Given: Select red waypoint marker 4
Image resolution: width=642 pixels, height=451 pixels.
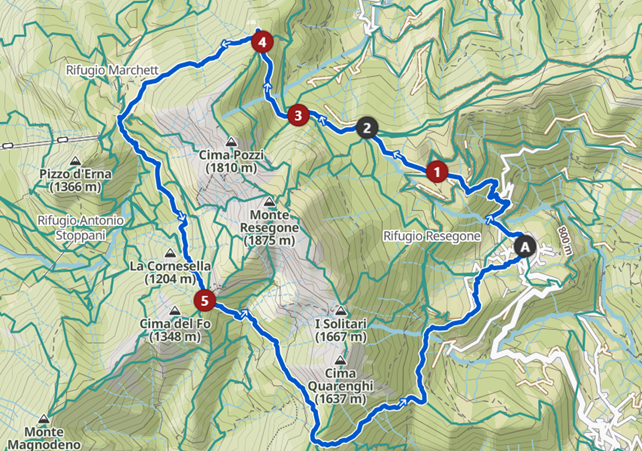Looking at the screenshot, I should point(262,42).
